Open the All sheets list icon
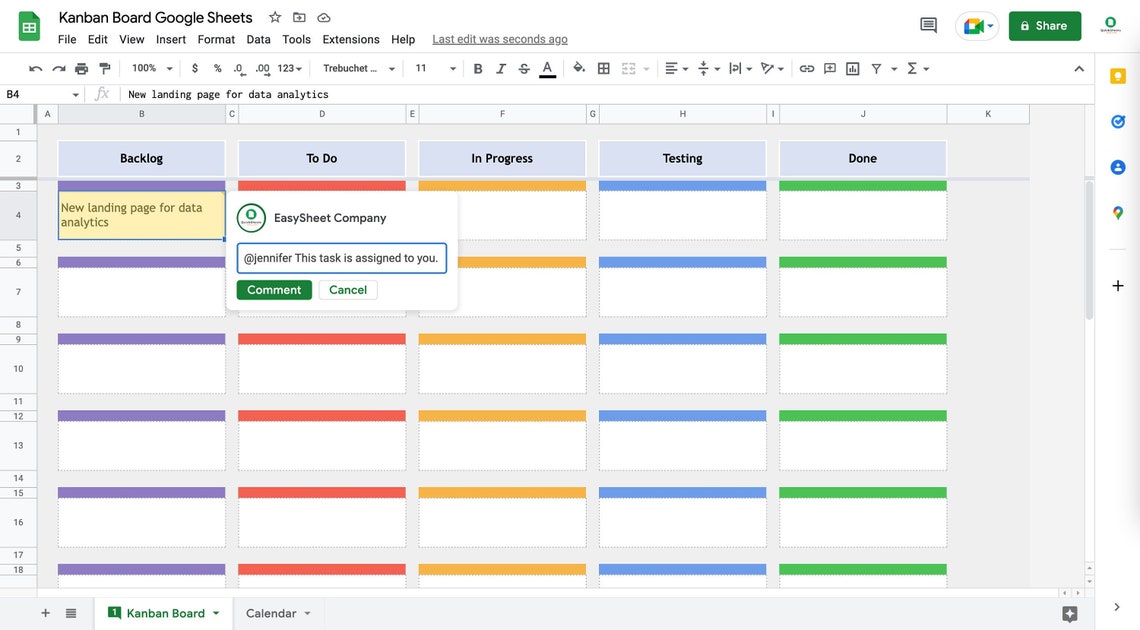The image size is (1140, 630). point(71,613)
